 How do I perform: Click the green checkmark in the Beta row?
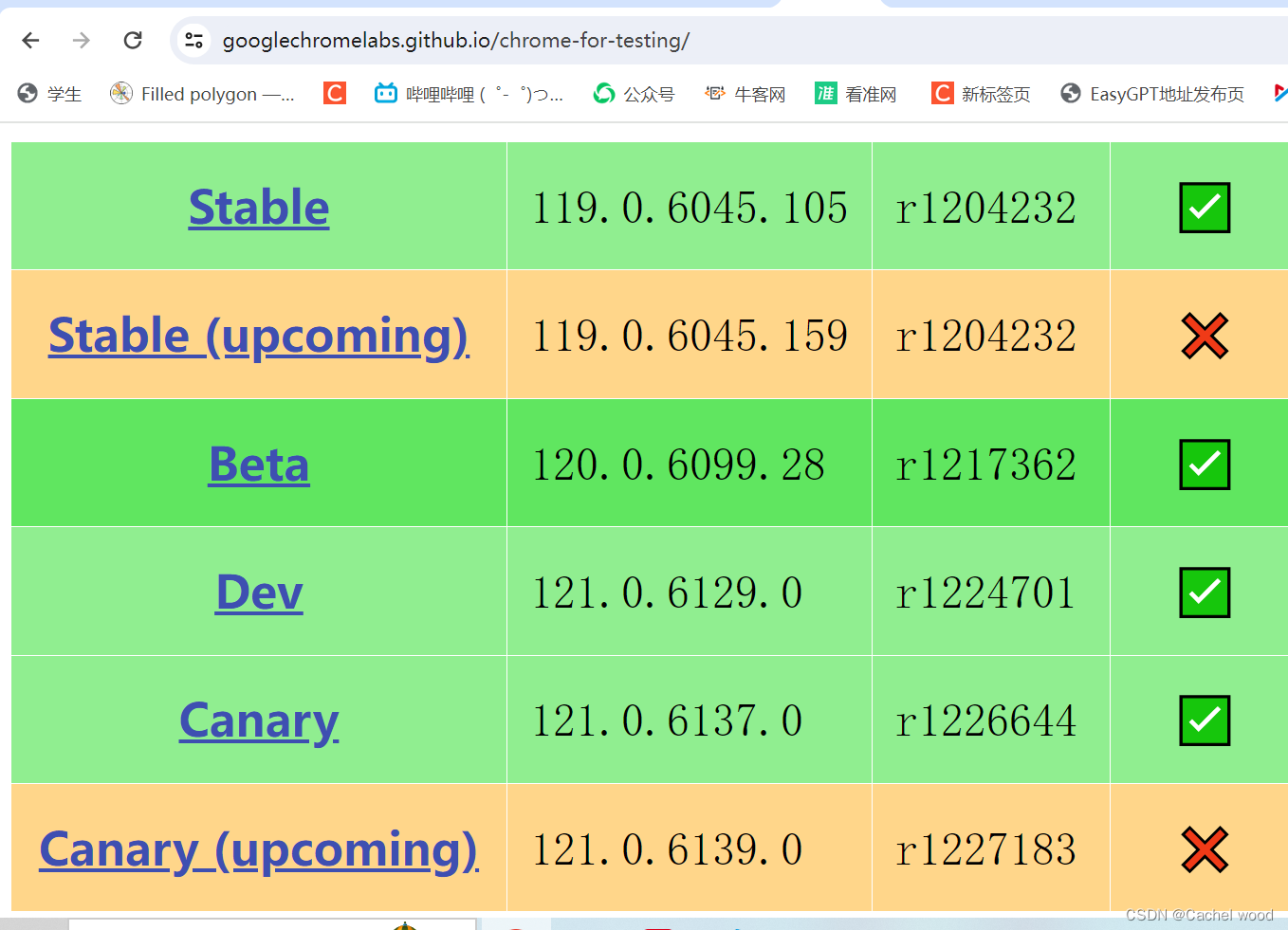point(1205,465)
